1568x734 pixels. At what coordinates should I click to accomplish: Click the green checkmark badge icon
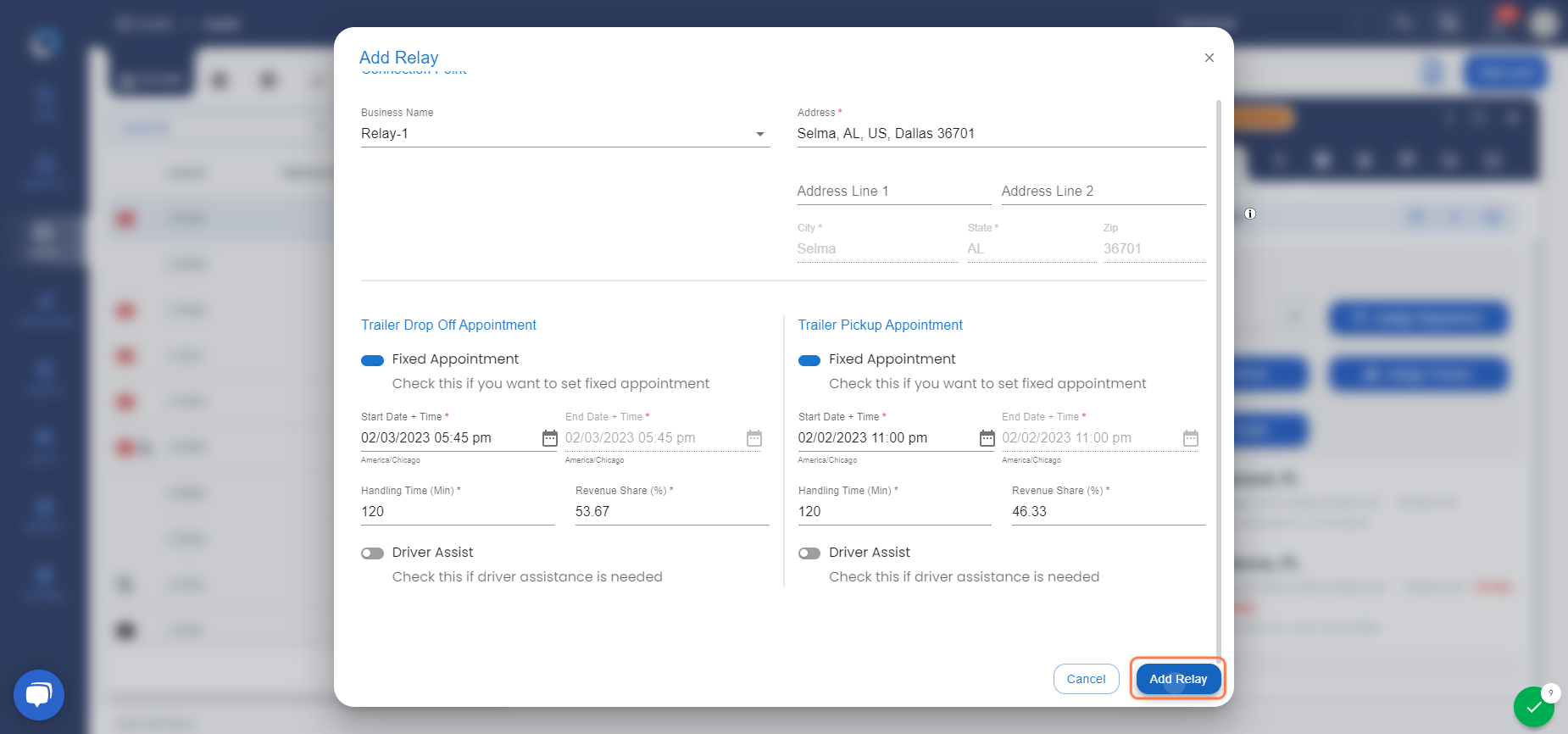pyautogui.click(x=1534, y=707)
